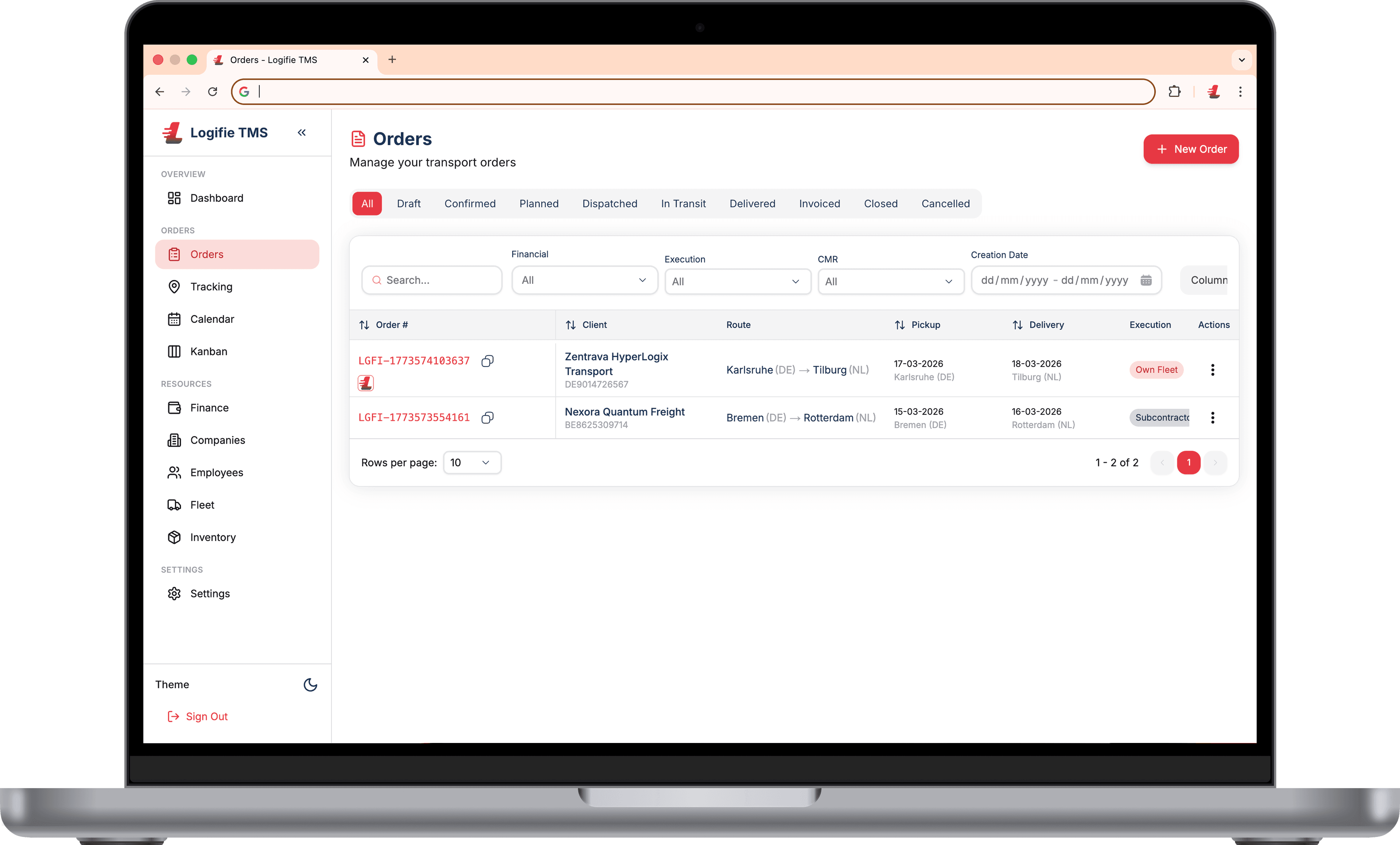Select the Dispatched status tab

click(610, 203)
